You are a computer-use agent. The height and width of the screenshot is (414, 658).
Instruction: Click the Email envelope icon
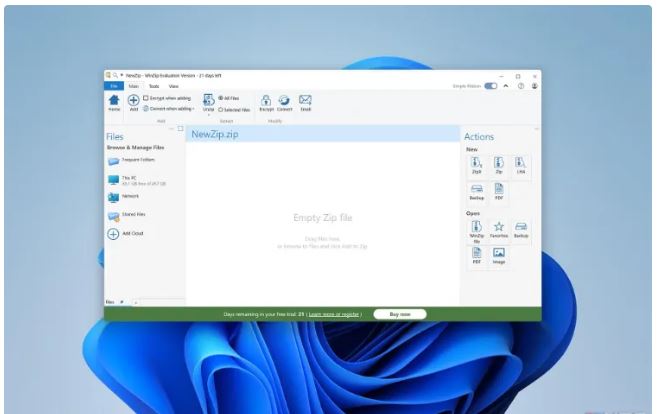coord(306,100)
